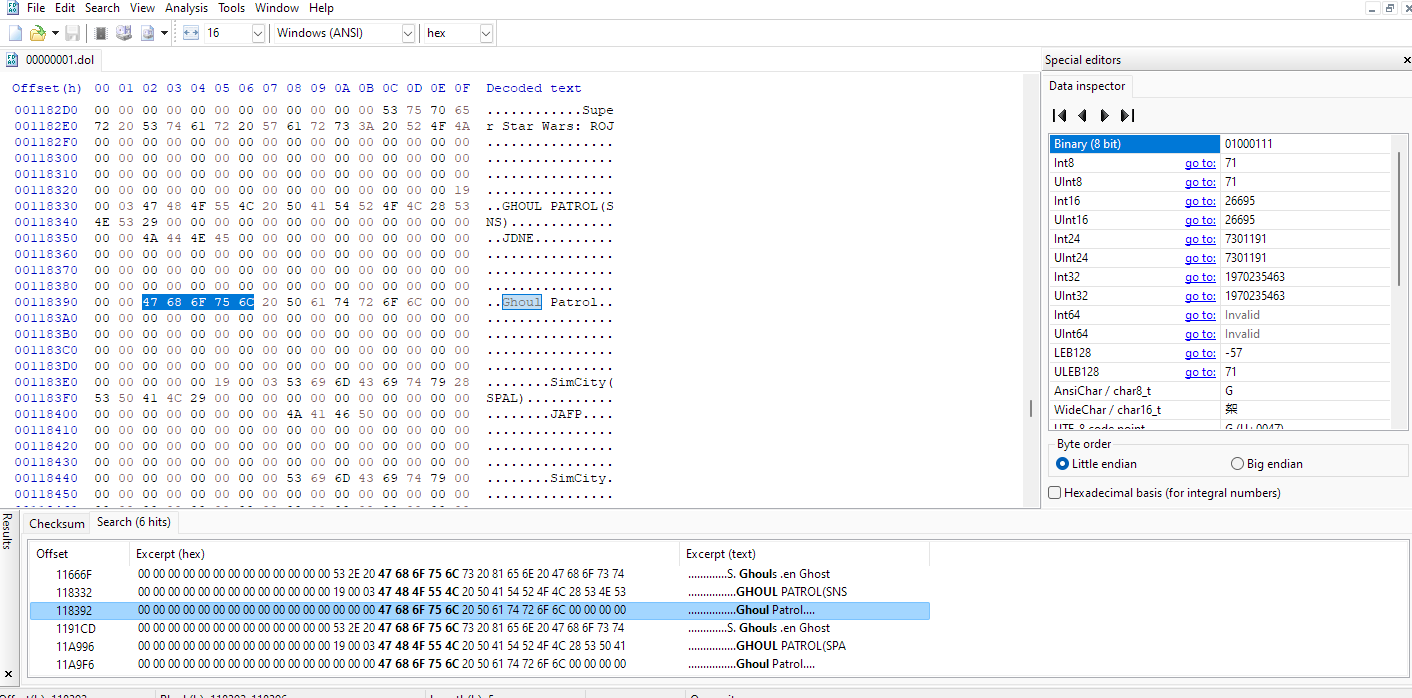Click 'go to:' link for UInt32
The image size is (1412, 698).
pos(1200,296)
